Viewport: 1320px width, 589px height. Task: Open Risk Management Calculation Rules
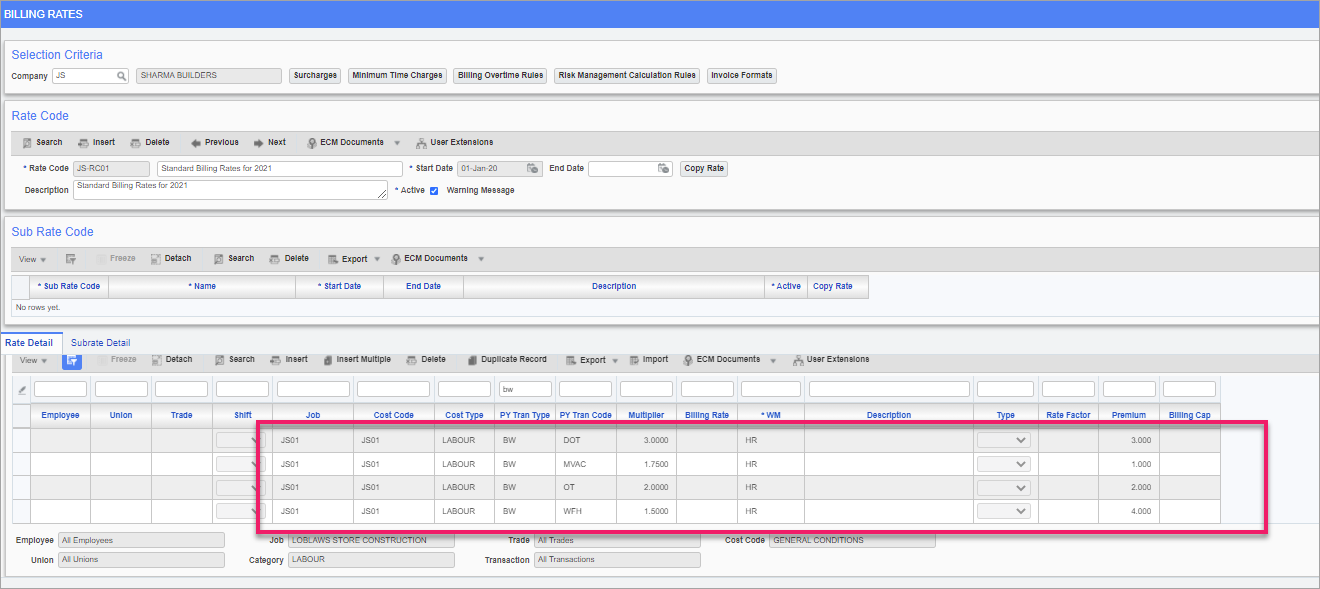click(x=627, y=75)
